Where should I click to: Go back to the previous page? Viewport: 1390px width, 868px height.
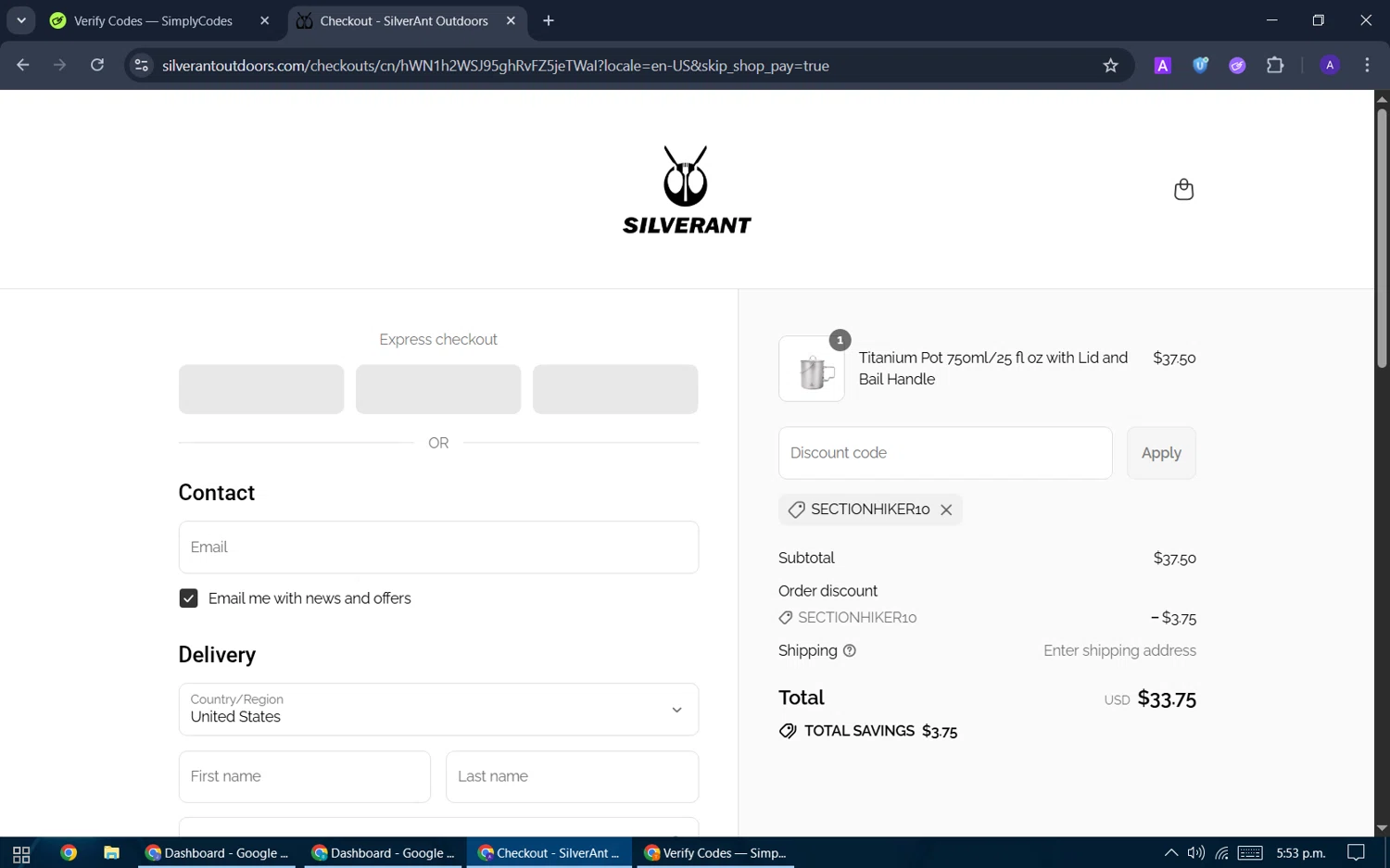click(23, 65)
